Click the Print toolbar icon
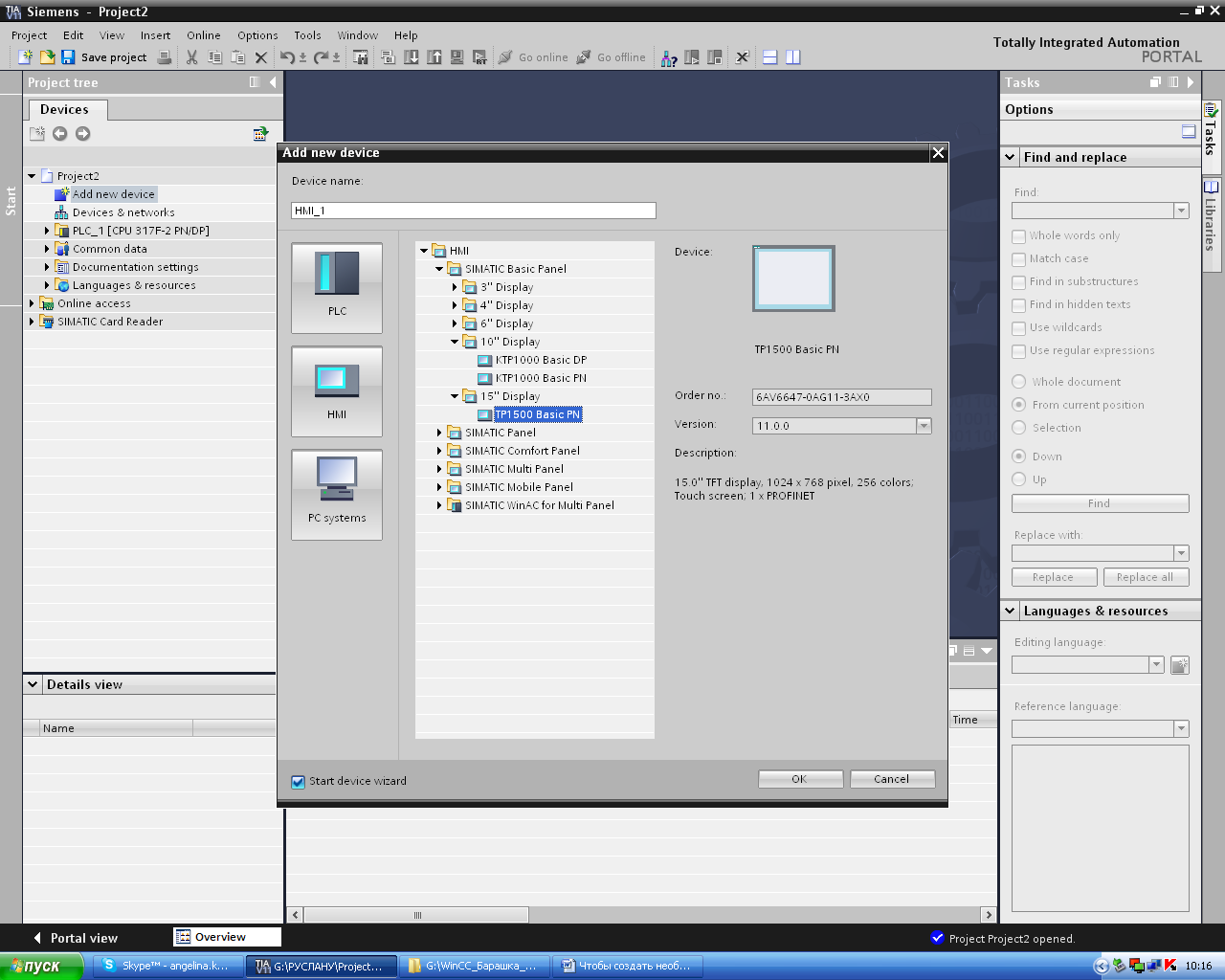The image size is (1225, 980). [165, 57]
